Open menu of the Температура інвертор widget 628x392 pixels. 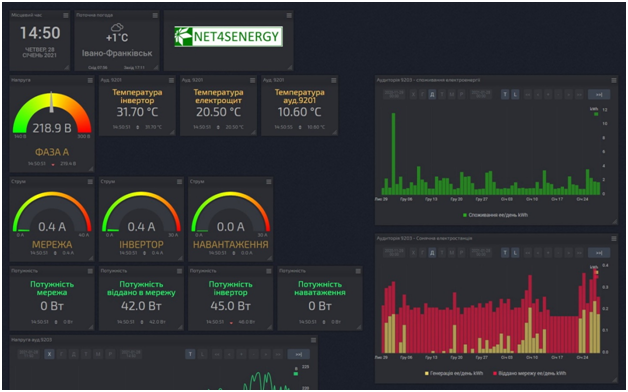click(171, 80)
